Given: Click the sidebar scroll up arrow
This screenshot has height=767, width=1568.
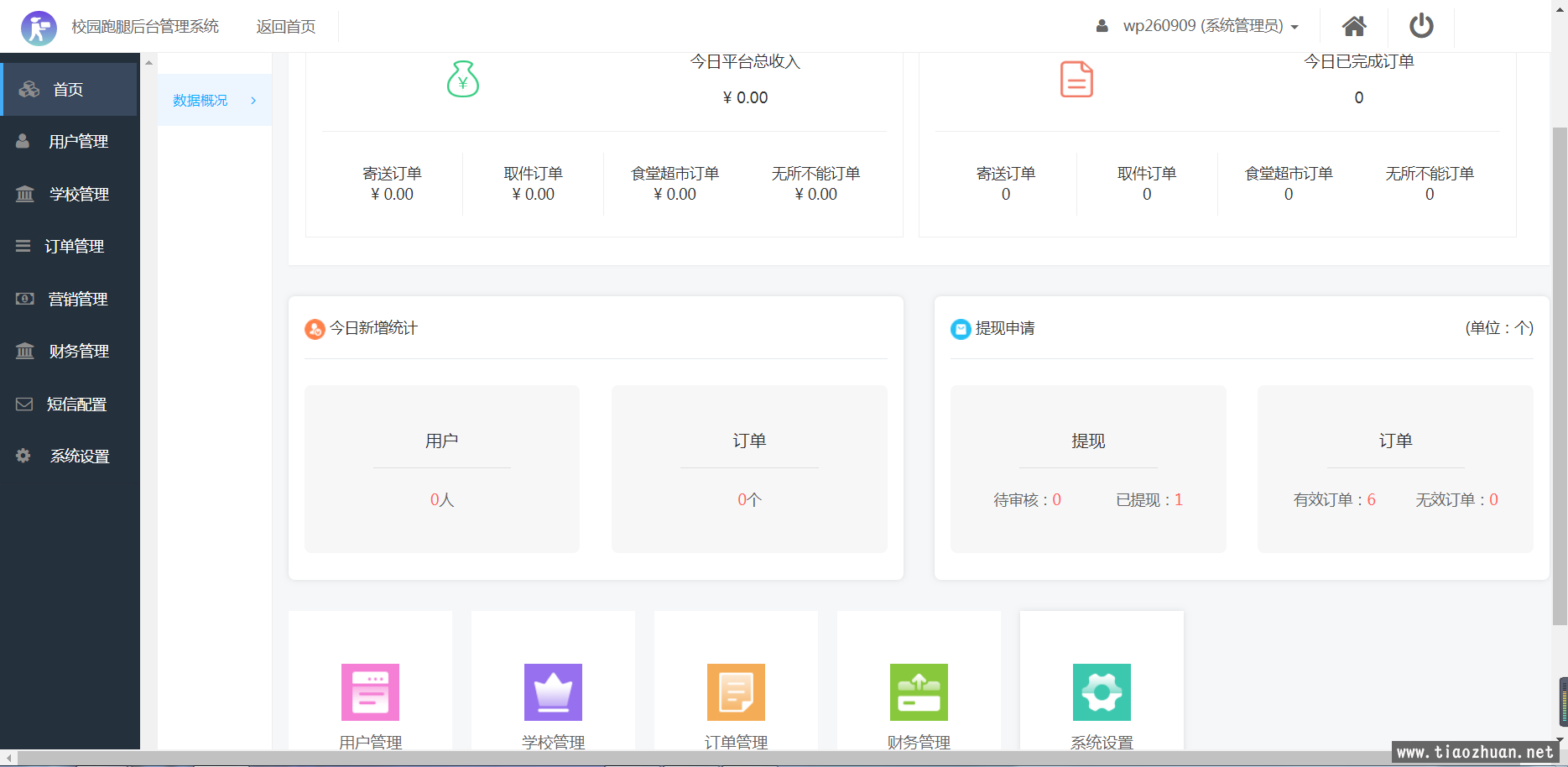Looking at the screenshot, I should tap(148, 62).
